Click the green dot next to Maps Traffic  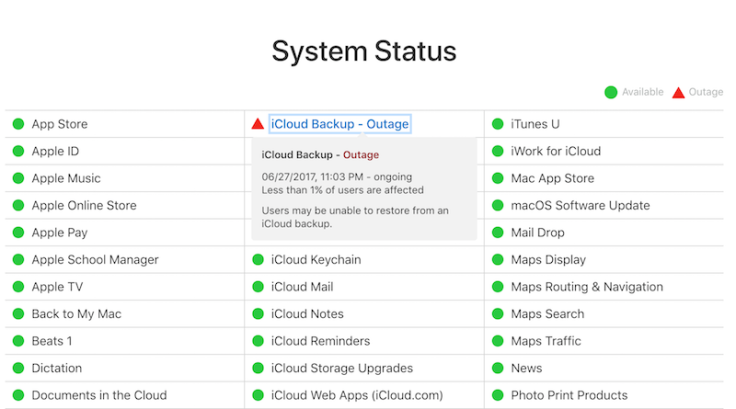(x=498, y=341)
